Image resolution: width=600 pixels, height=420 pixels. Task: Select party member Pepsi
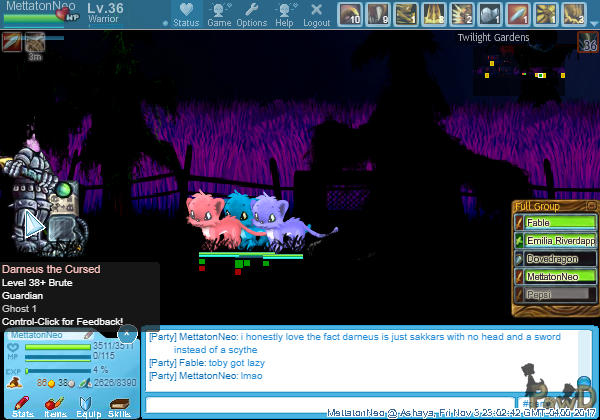click(x=560, y=294)
